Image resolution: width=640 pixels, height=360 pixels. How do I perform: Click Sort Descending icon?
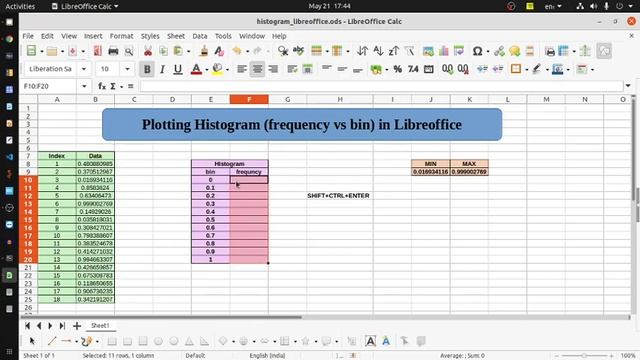pos(394,51)
